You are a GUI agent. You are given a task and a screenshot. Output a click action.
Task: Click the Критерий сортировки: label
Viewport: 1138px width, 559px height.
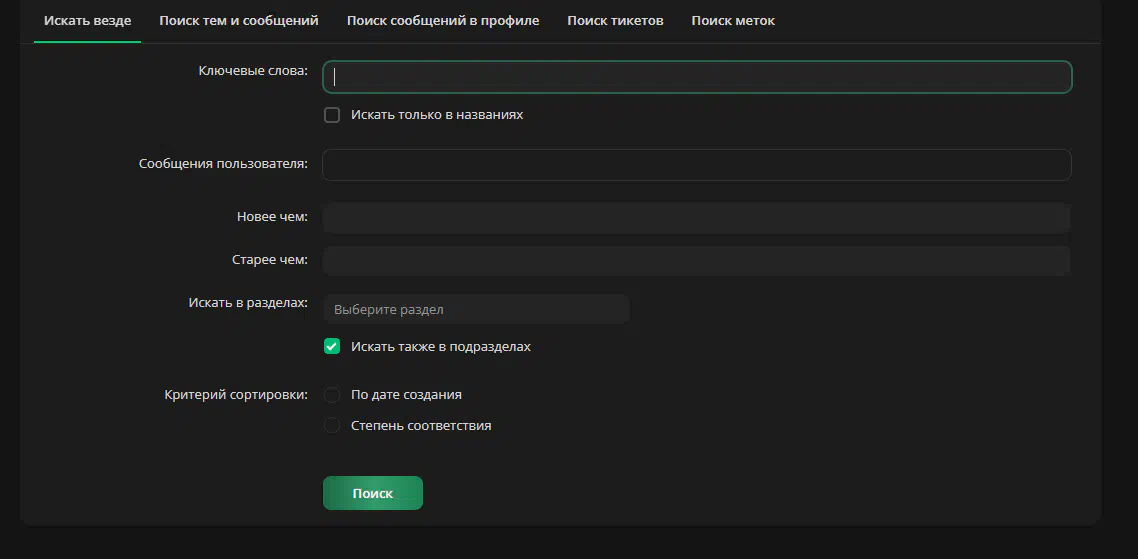coord(237,395)
